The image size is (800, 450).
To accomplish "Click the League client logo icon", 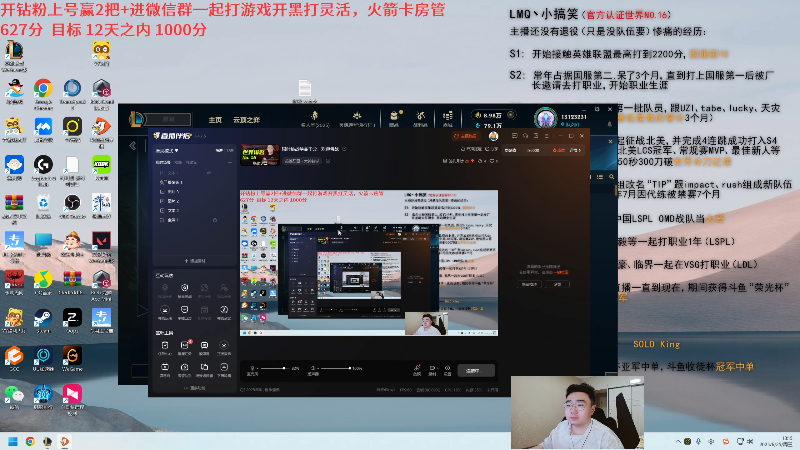I will click(136, 119).
